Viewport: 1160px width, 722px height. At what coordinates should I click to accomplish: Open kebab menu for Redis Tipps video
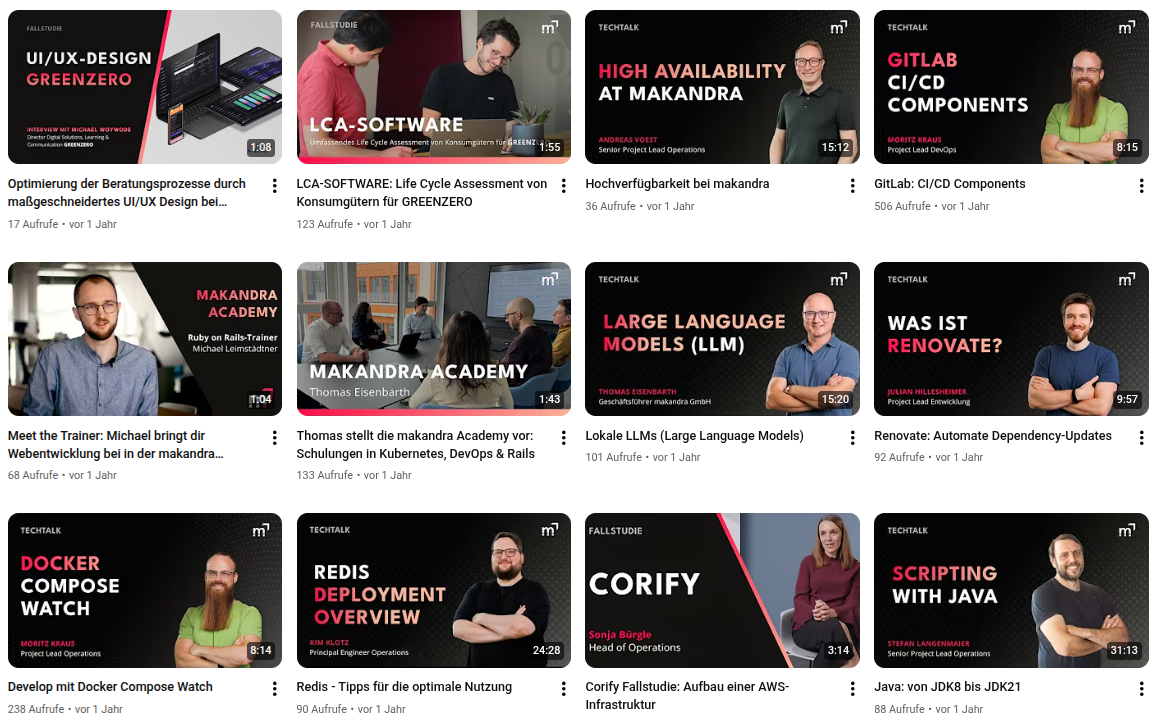click(563, 689)
